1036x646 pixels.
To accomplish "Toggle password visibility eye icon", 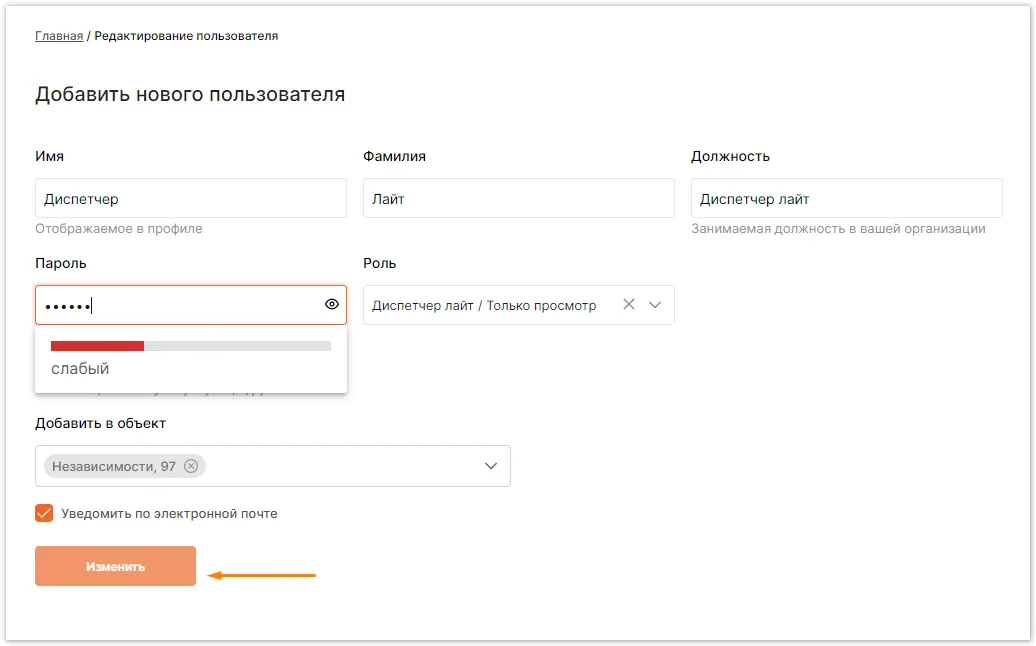I will [332, 305].
